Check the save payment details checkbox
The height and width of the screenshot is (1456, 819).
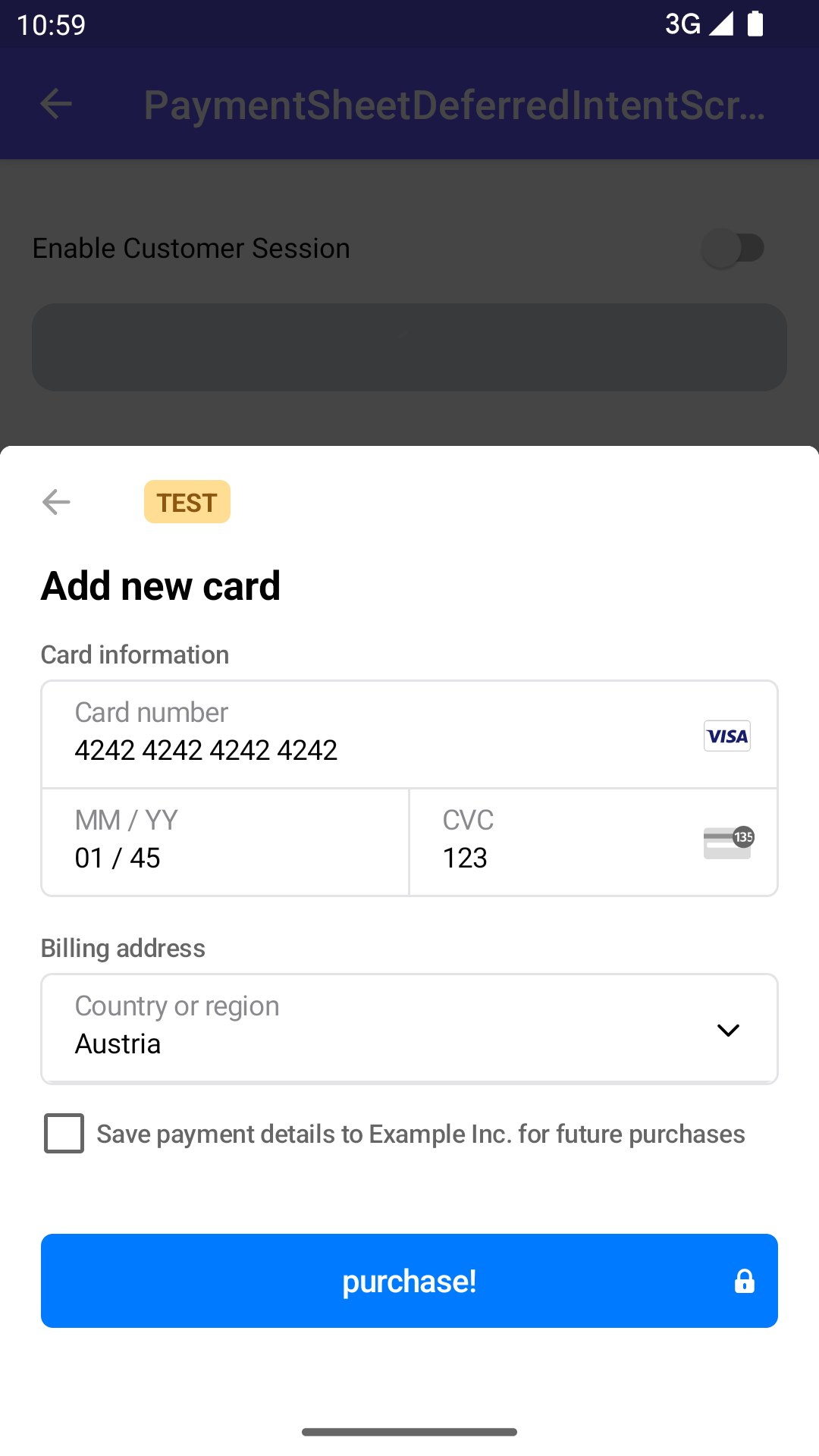tap(64, 1134)
